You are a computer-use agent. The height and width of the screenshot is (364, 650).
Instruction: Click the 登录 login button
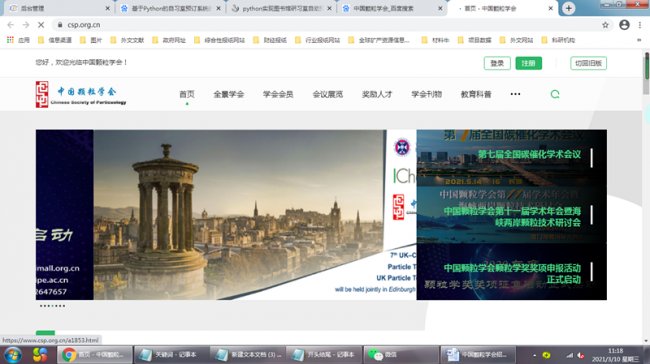click(x=497, y=63)
